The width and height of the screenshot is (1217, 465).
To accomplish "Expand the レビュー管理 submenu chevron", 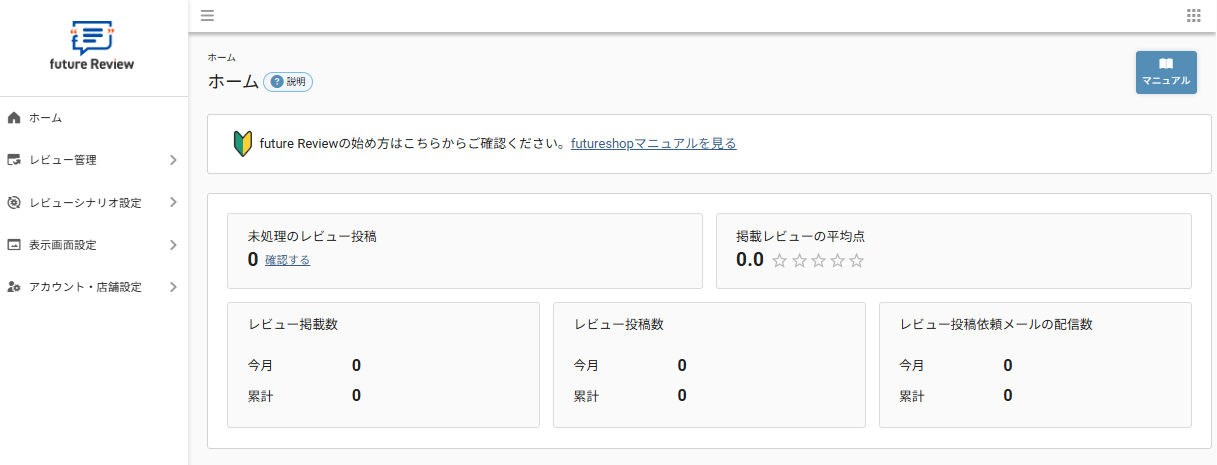I will pyautogui.click(x=173, y=160).
